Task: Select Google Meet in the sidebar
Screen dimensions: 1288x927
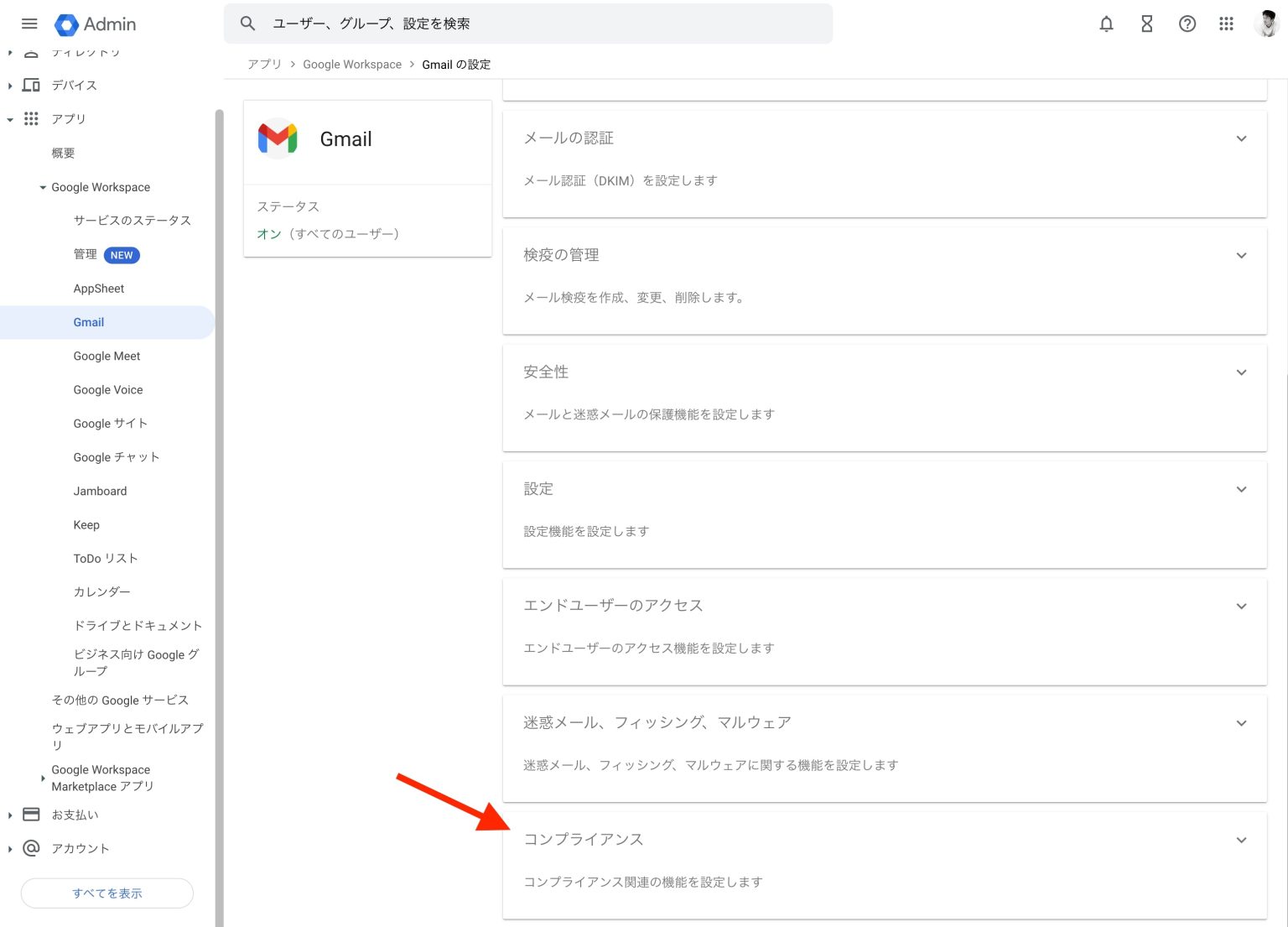Action: [x=106, y=356]
